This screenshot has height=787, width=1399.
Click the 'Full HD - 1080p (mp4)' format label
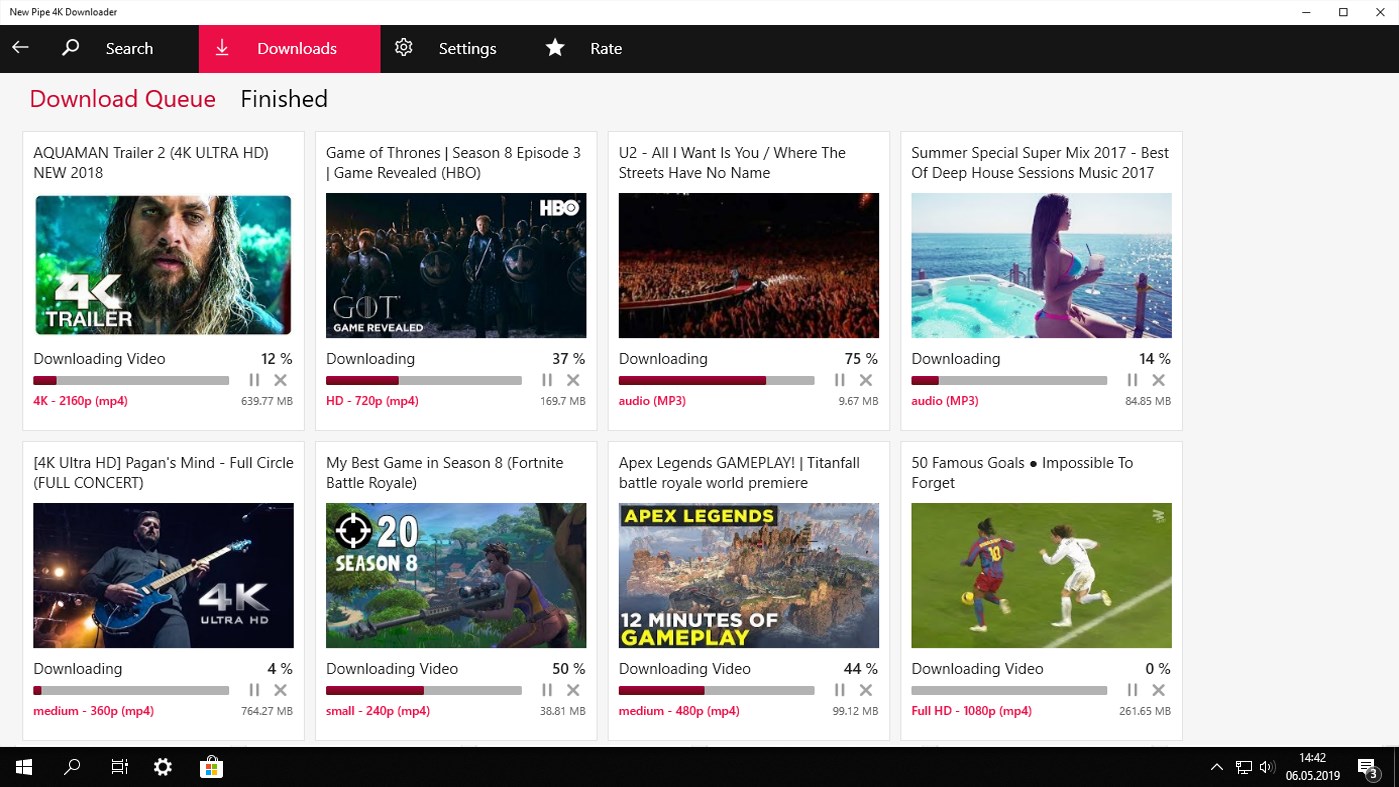coord(972,711)
